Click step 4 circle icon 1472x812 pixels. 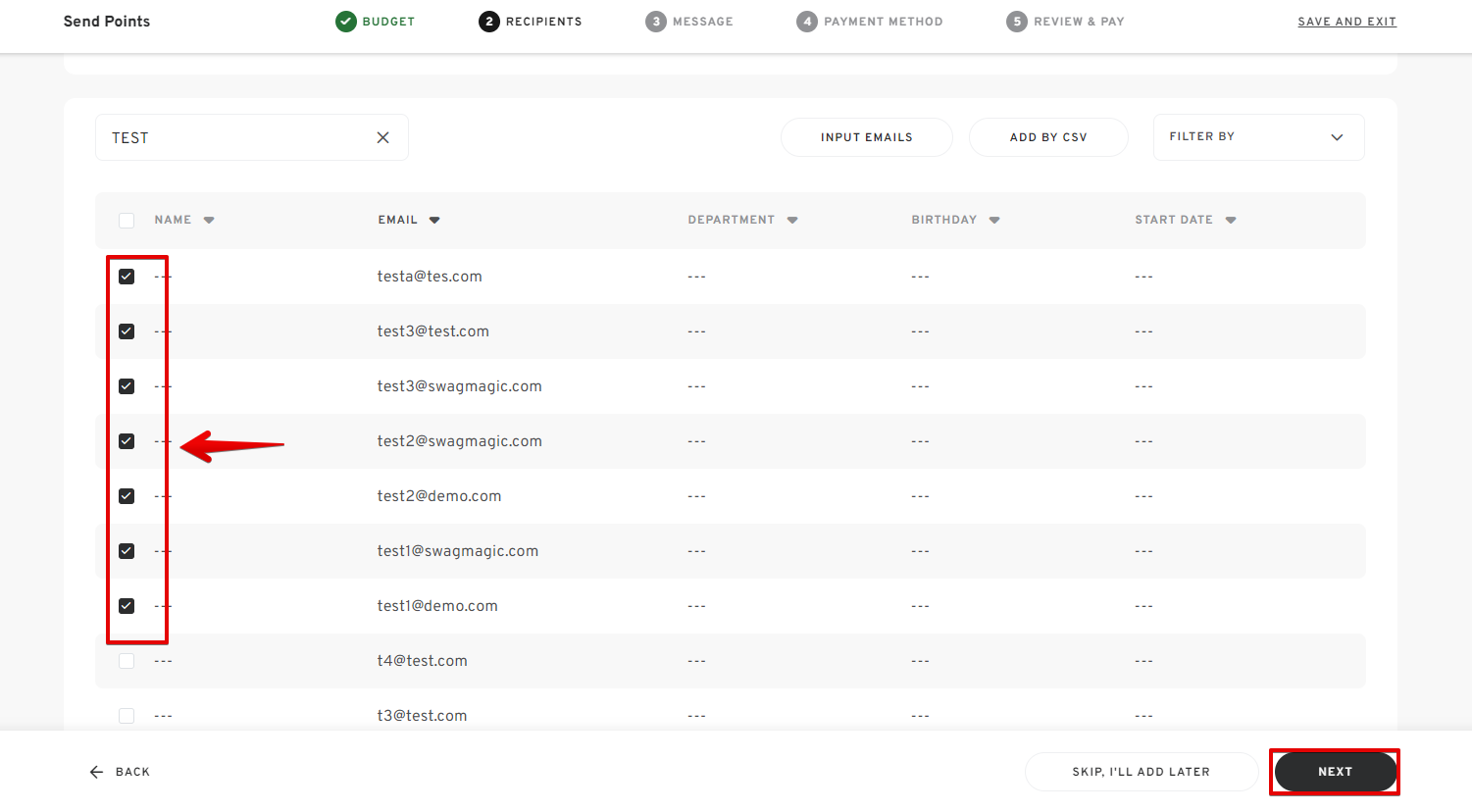(807, 22)
